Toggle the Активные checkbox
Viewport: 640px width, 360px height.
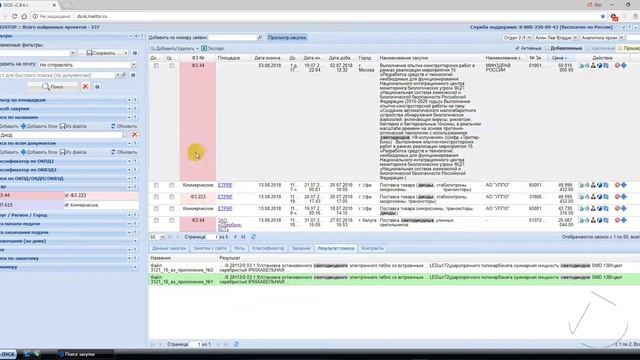coord(517,48)
